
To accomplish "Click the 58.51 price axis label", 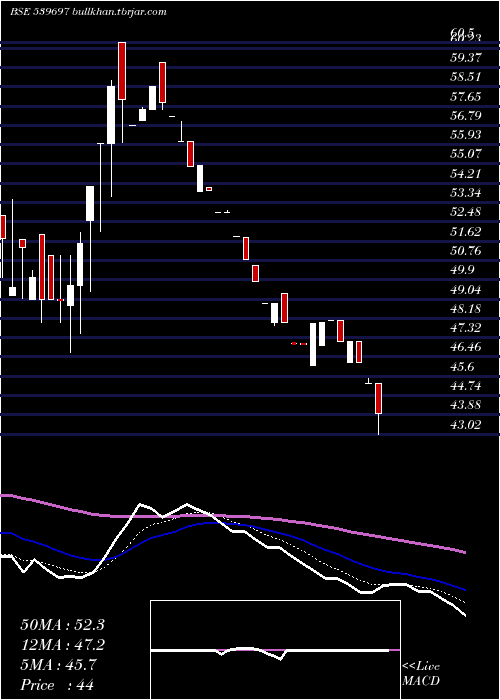I will 465,77.
